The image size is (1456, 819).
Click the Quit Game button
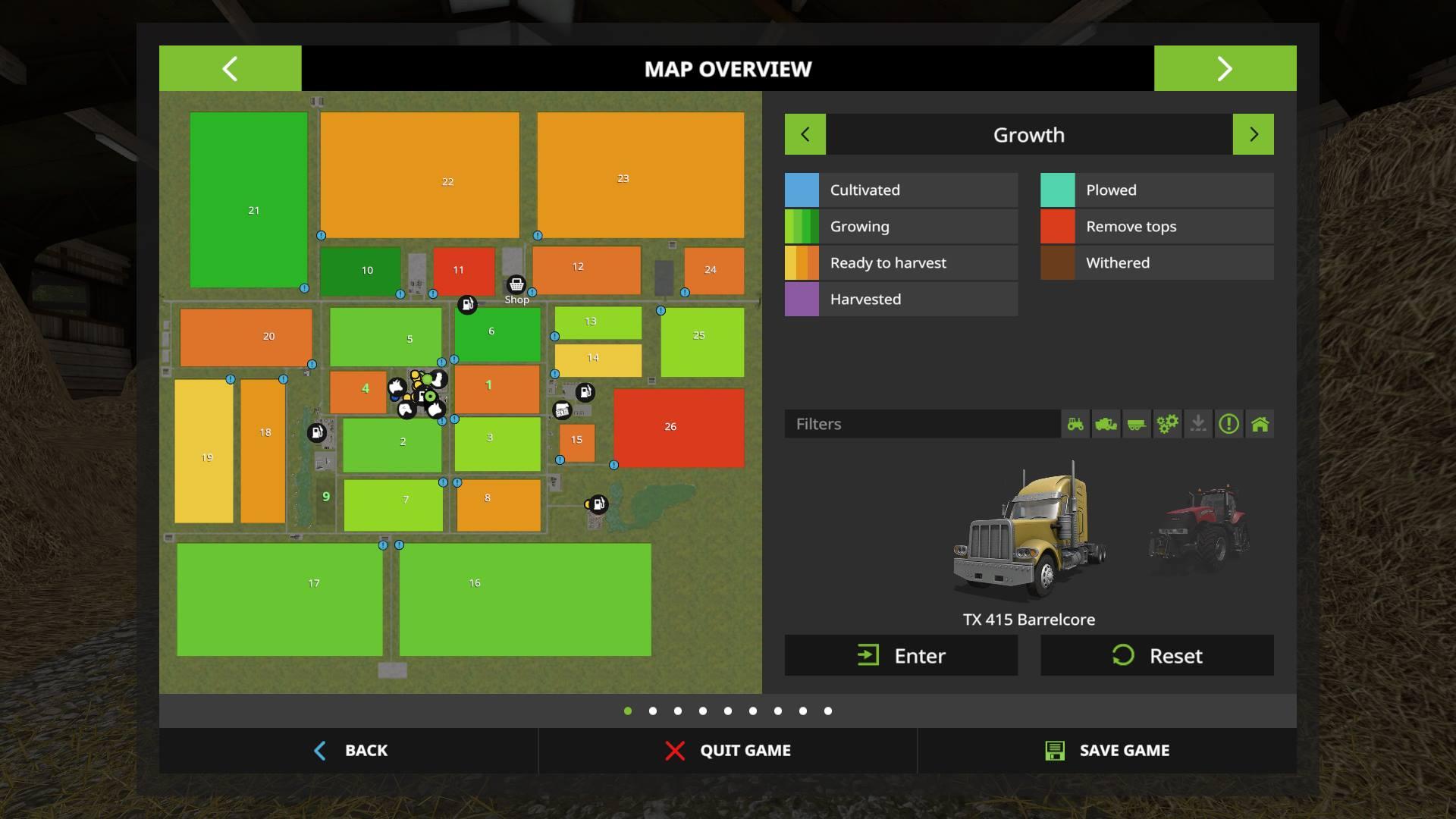click(x=727, y=750)
